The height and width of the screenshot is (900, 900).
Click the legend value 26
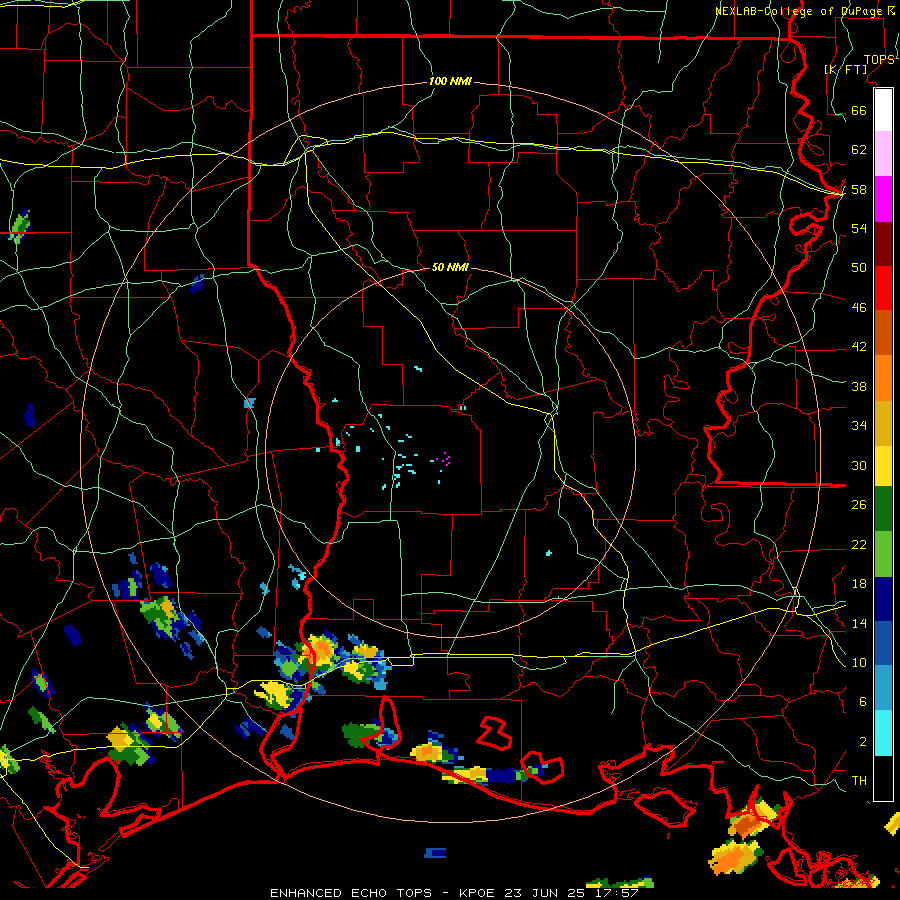(x=859, y=505)
